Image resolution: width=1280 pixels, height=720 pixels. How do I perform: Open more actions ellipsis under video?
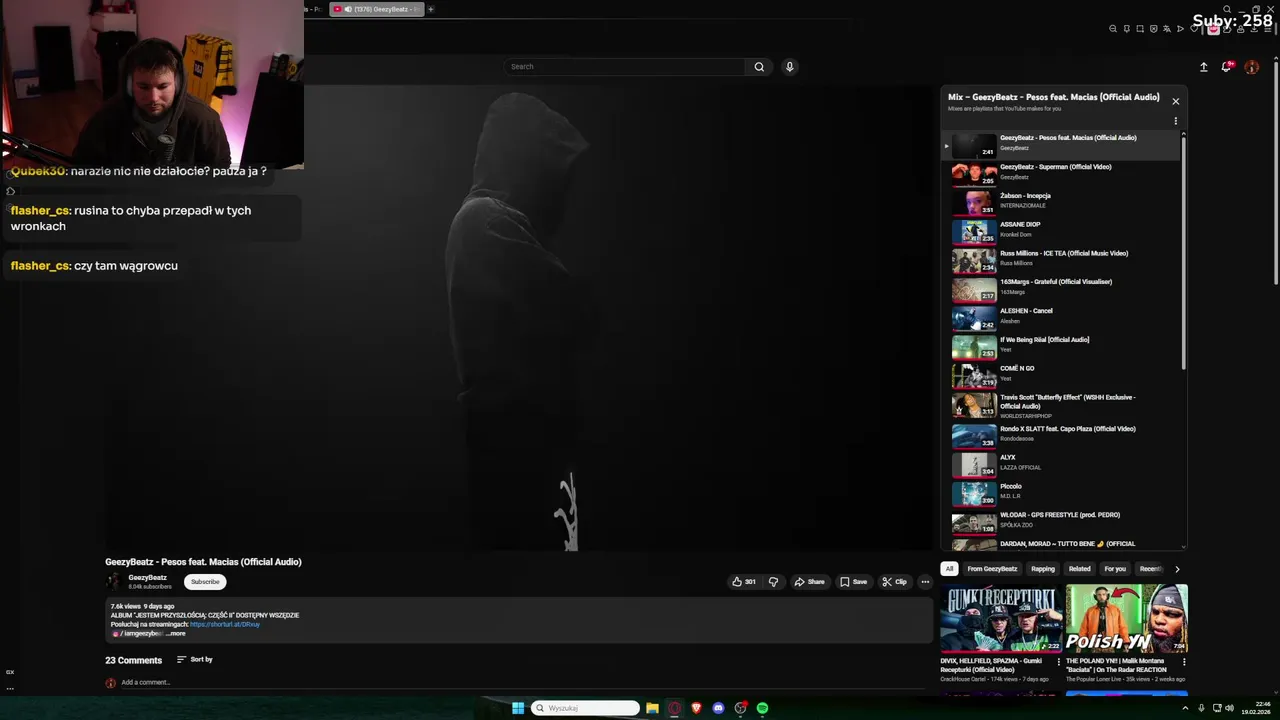(925, 582)
